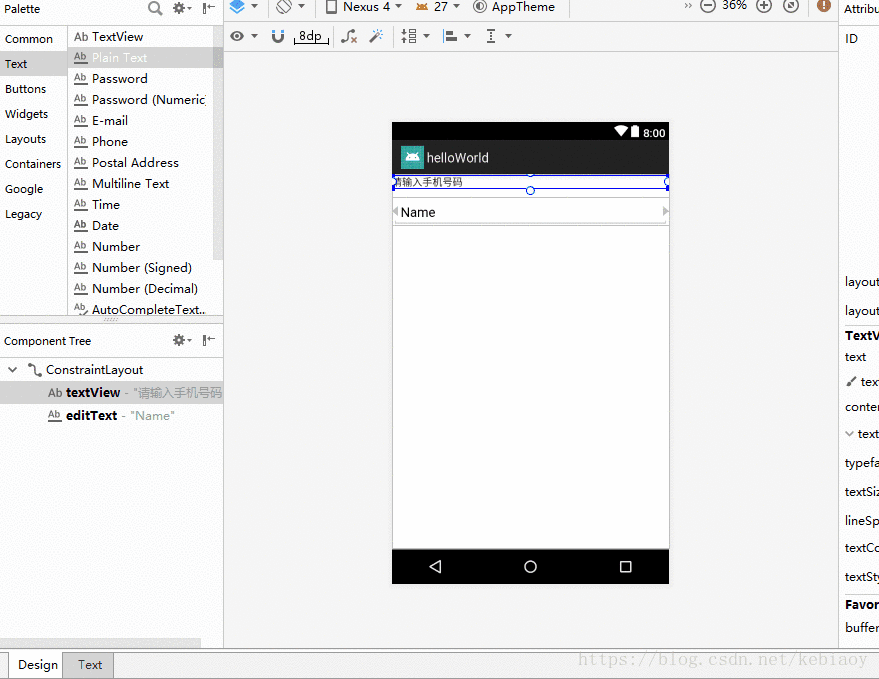Click the helloWorld app bar title

[457, 158]
